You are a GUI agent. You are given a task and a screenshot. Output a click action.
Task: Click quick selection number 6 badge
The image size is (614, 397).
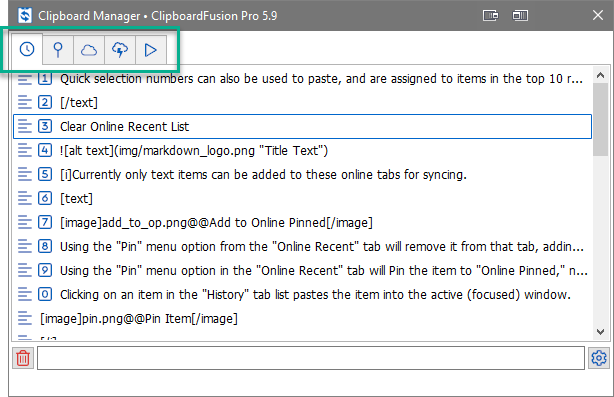click(x=45, y=198)
